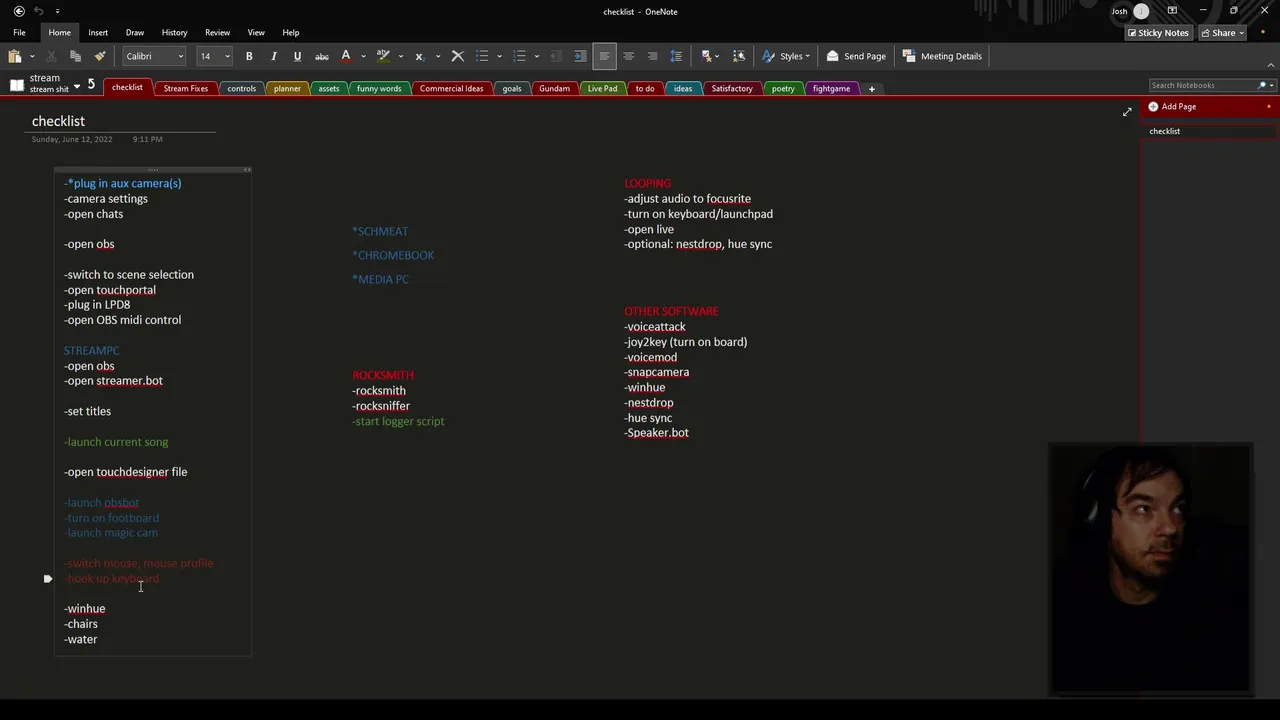Switch to the History ribbon tab
The height and width of the screenshot is (720, 1280).
174,33
